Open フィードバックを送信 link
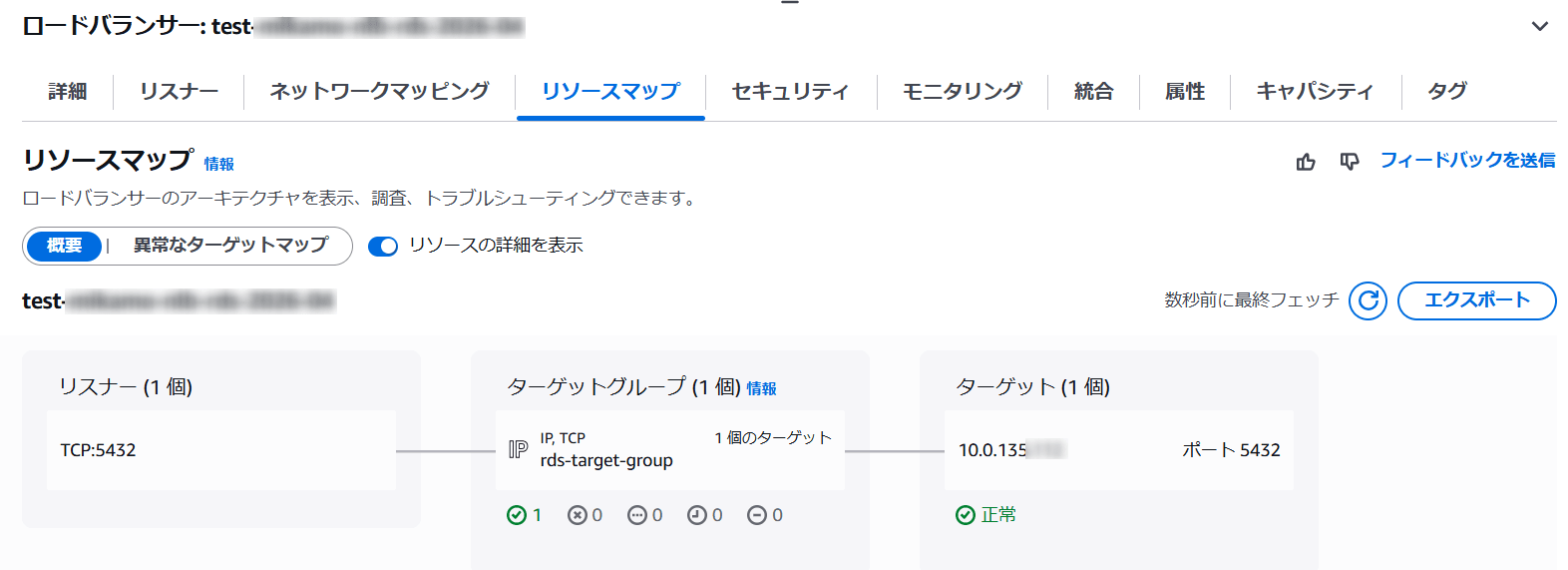This screenshot has height=570, width=1568. click(x=1467, y=161)
